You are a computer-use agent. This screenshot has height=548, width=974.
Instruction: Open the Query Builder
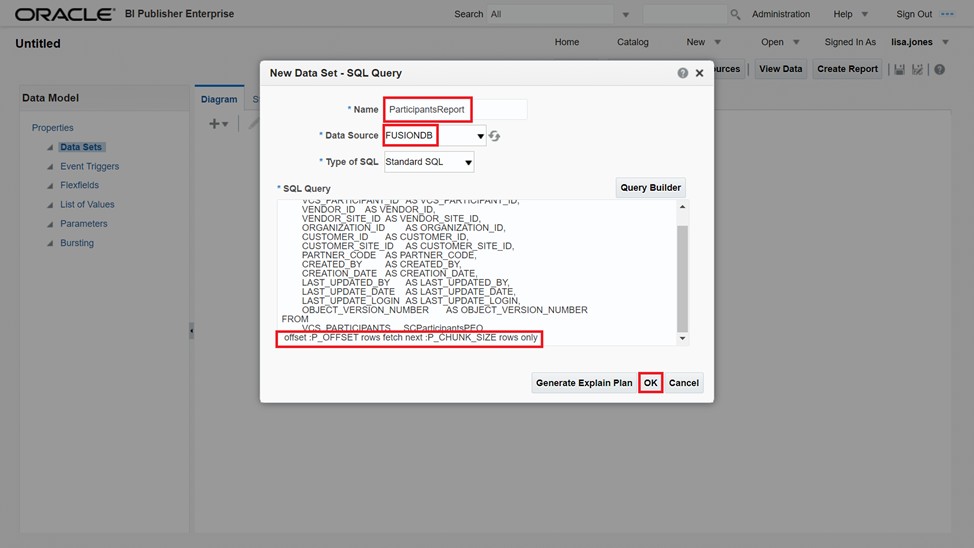click(650, 188)
